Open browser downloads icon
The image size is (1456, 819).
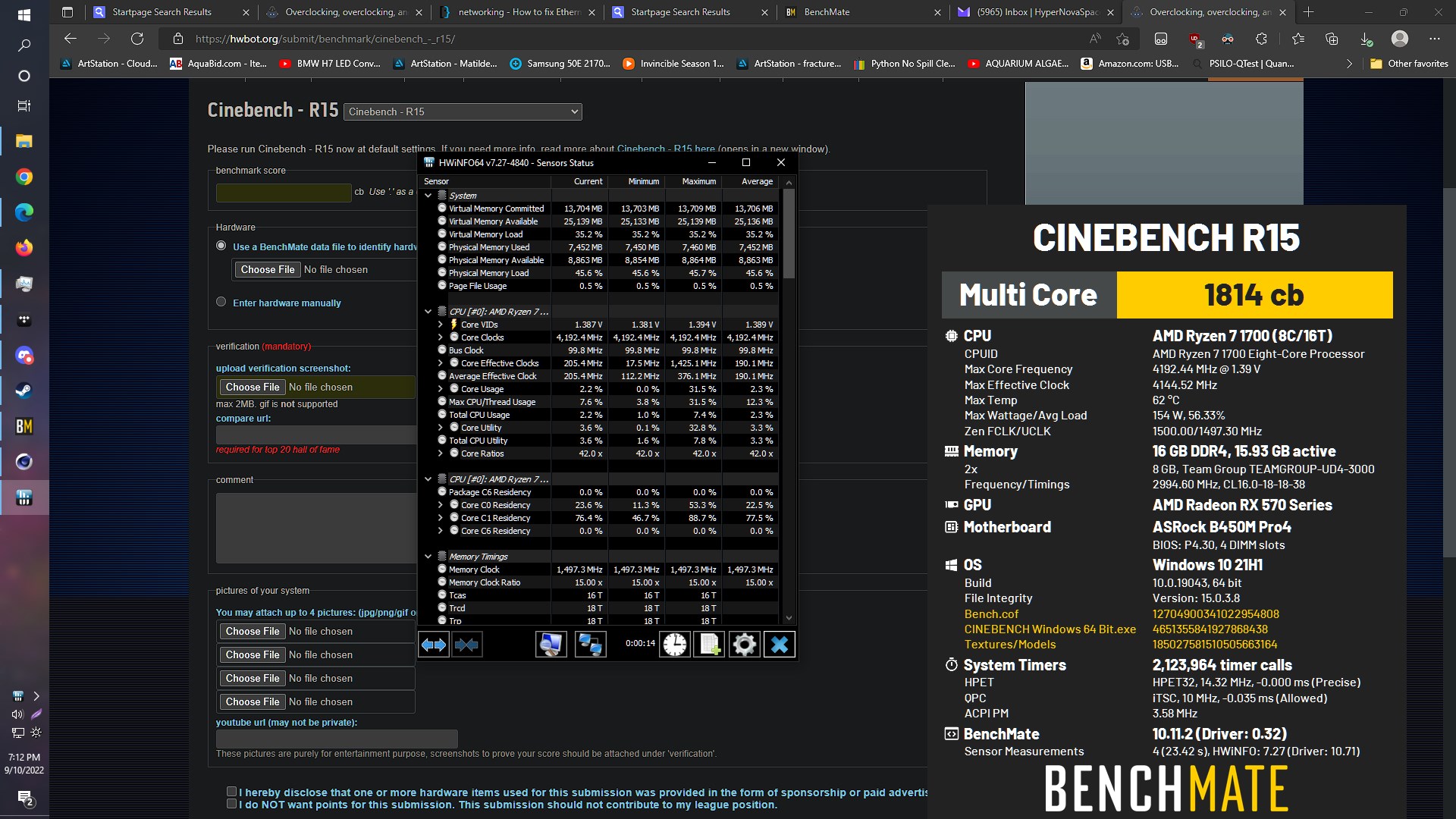(1366, 39)
